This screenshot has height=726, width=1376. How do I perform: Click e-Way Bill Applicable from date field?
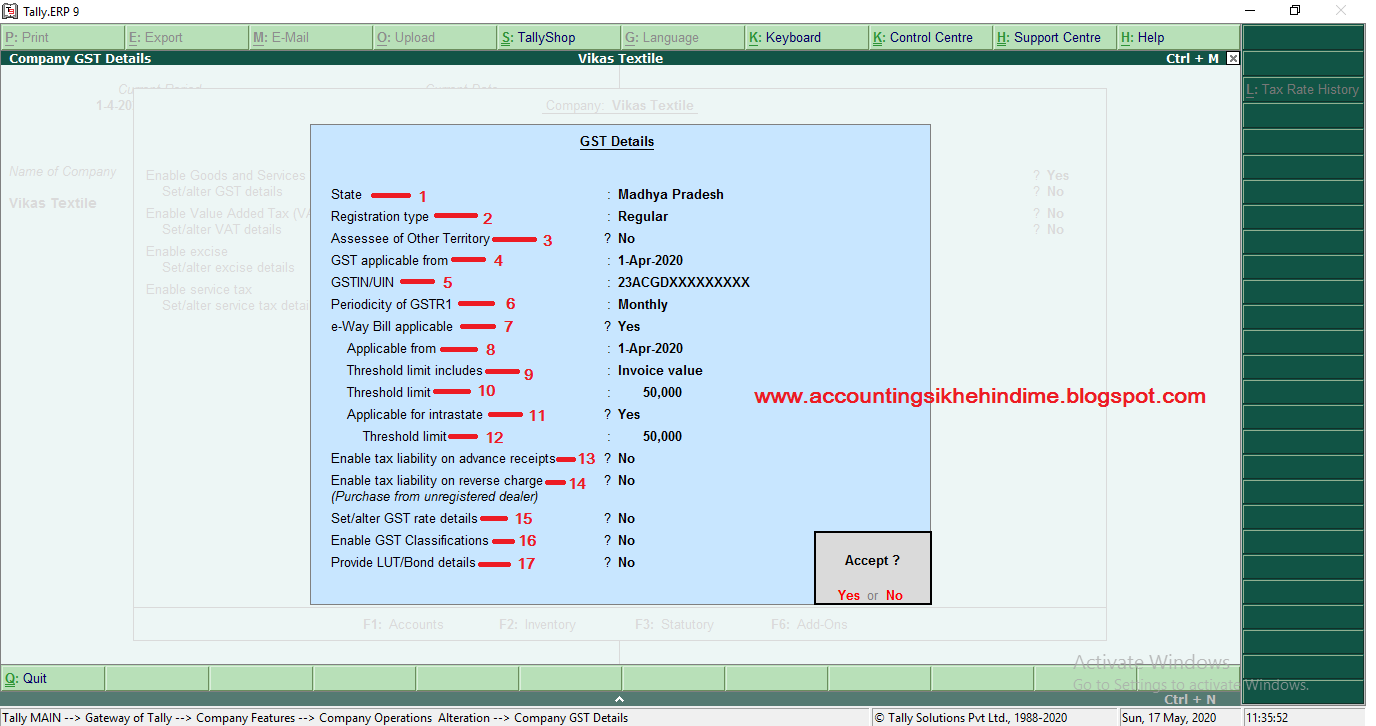tap(650, 348)
